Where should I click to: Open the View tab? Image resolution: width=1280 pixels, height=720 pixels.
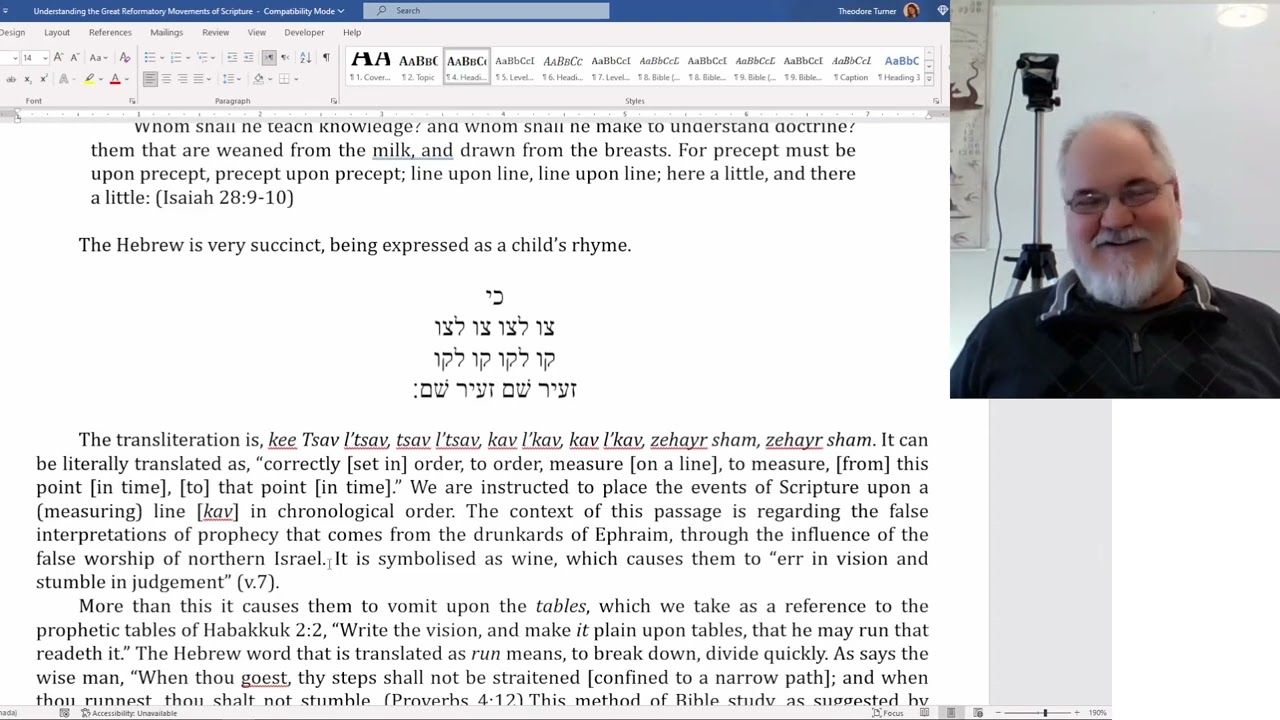point(257,32)
